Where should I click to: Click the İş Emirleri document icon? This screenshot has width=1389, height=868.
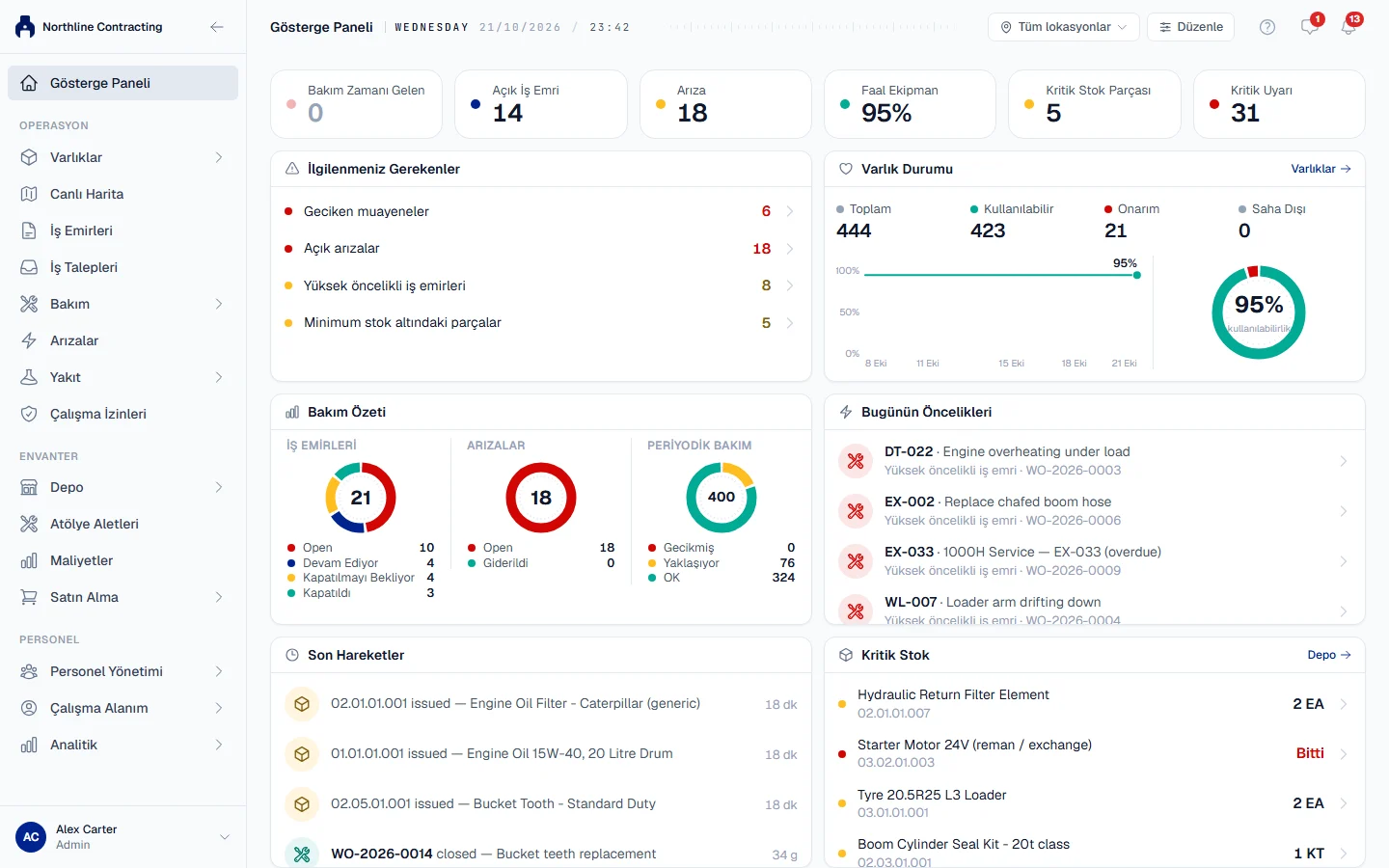[x=29, y=231]
